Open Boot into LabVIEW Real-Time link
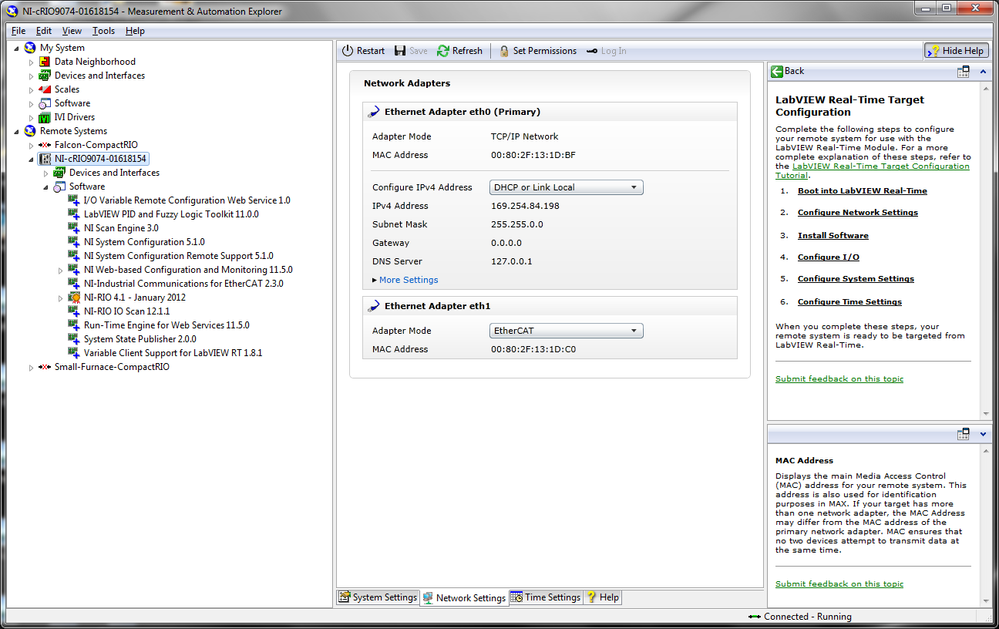Viewport: 999px width, 629px height. [x=862, y=191]
